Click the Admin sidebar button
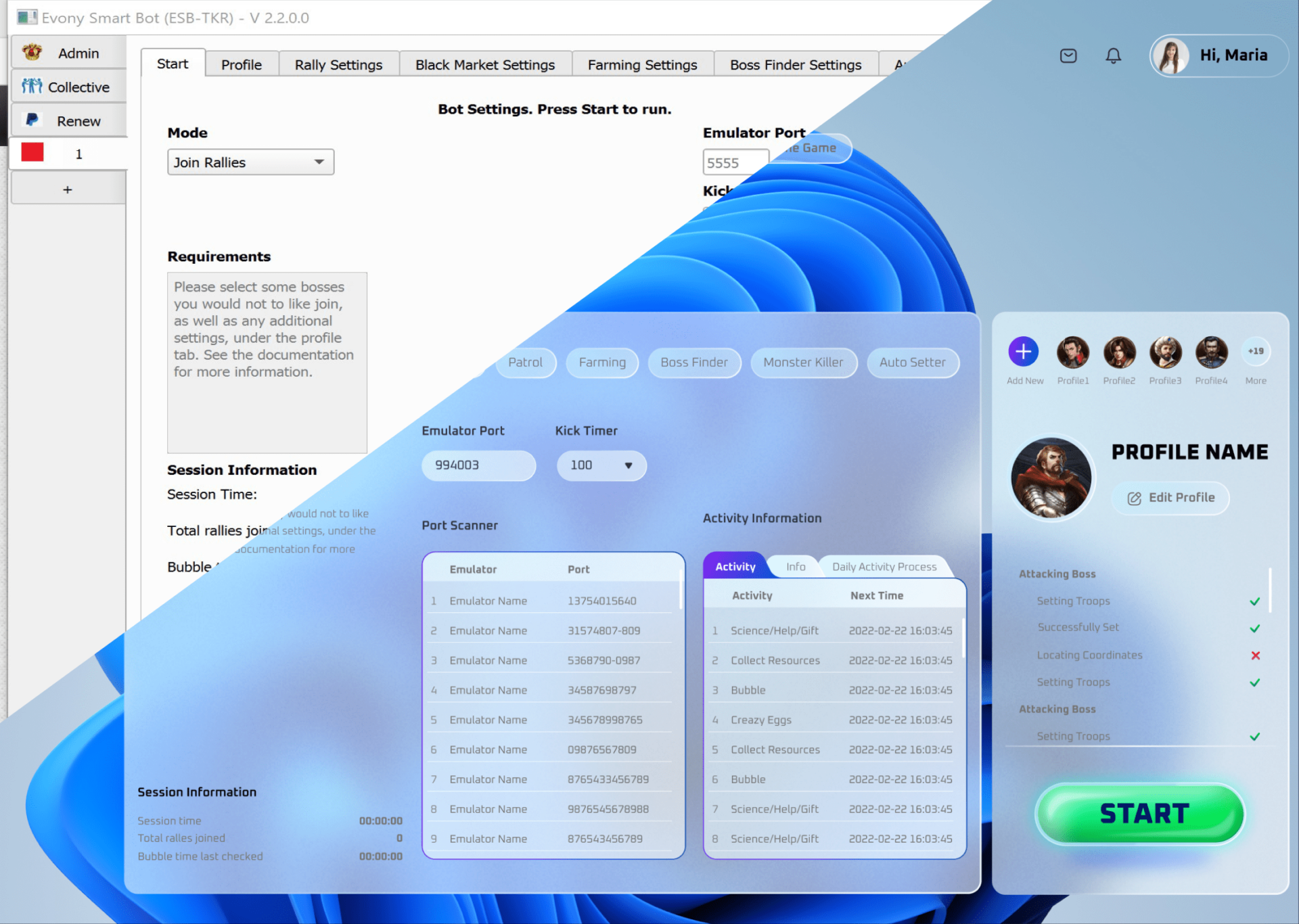 pos(68,52)
